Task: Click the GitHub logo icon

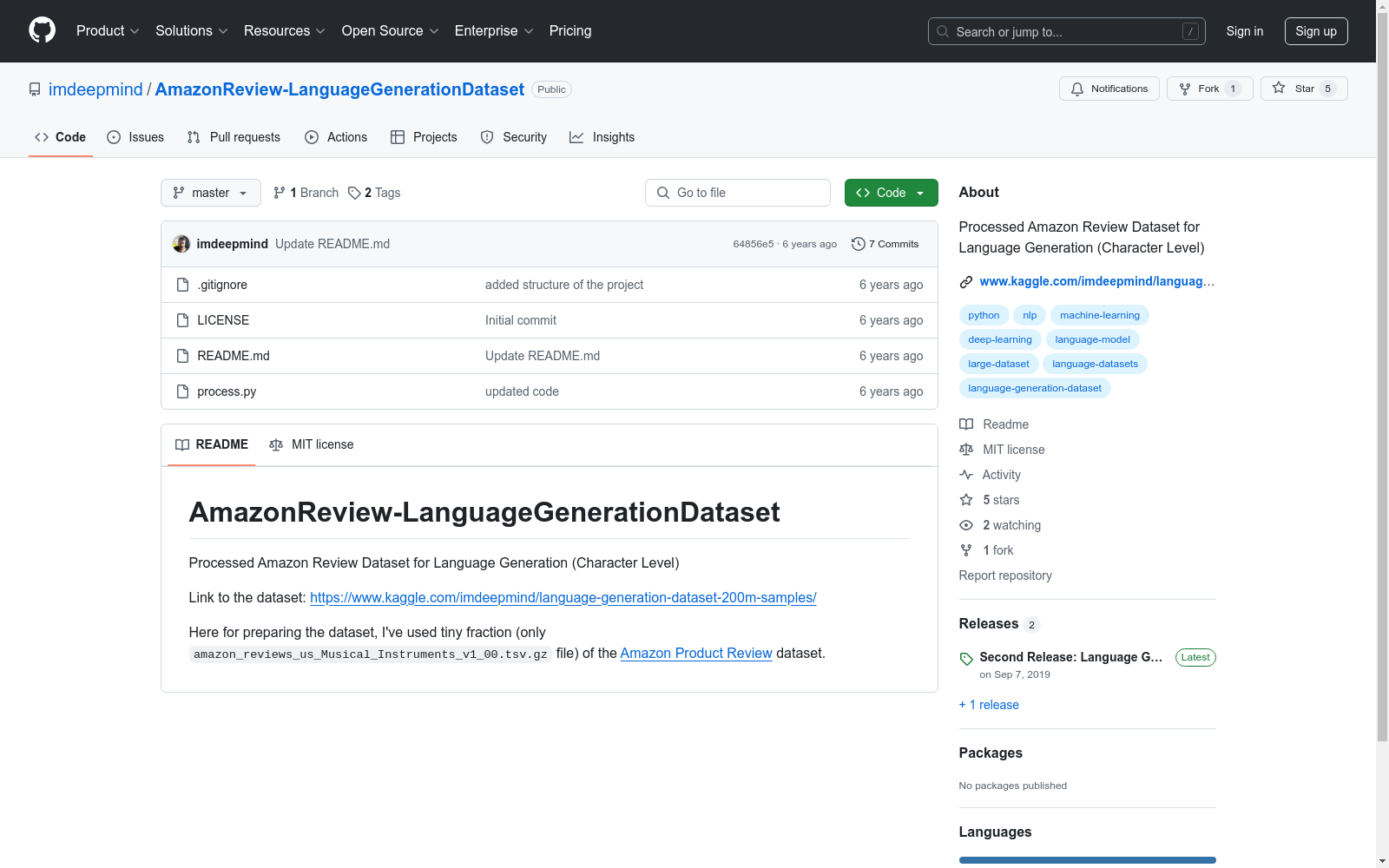Action: (x=42, y=30)
